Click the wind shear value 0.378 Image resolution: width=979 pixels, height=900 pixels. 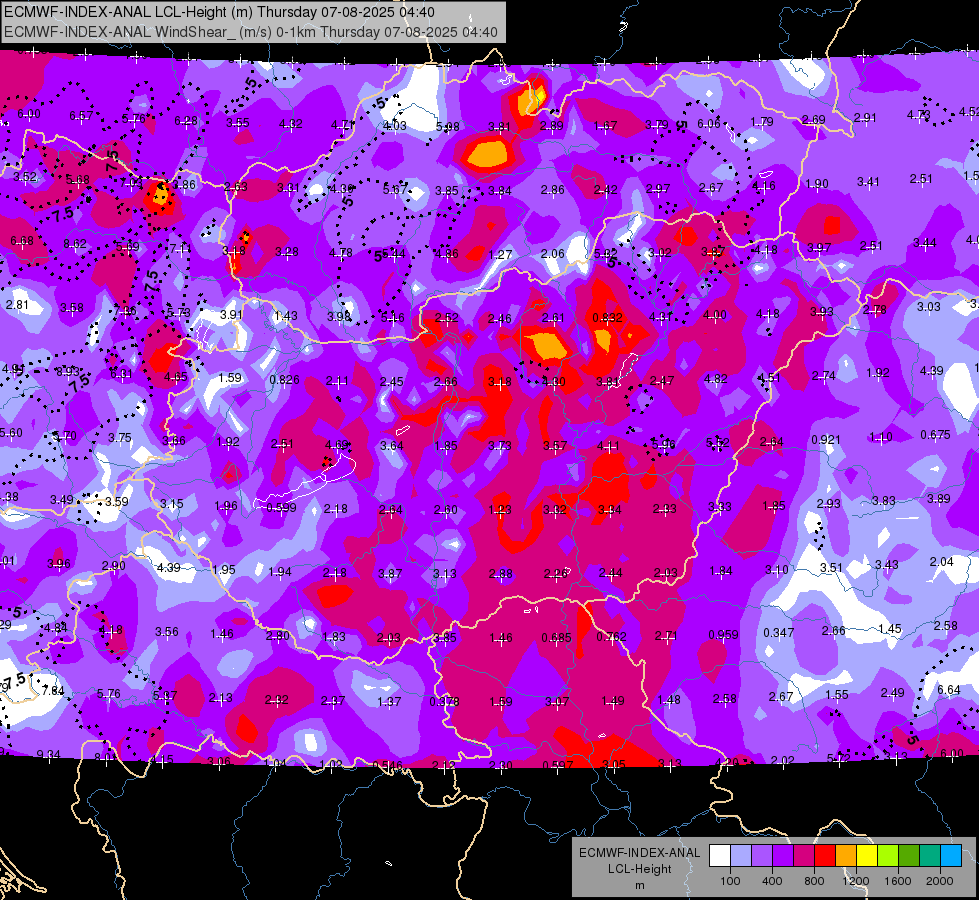point(444,702)
